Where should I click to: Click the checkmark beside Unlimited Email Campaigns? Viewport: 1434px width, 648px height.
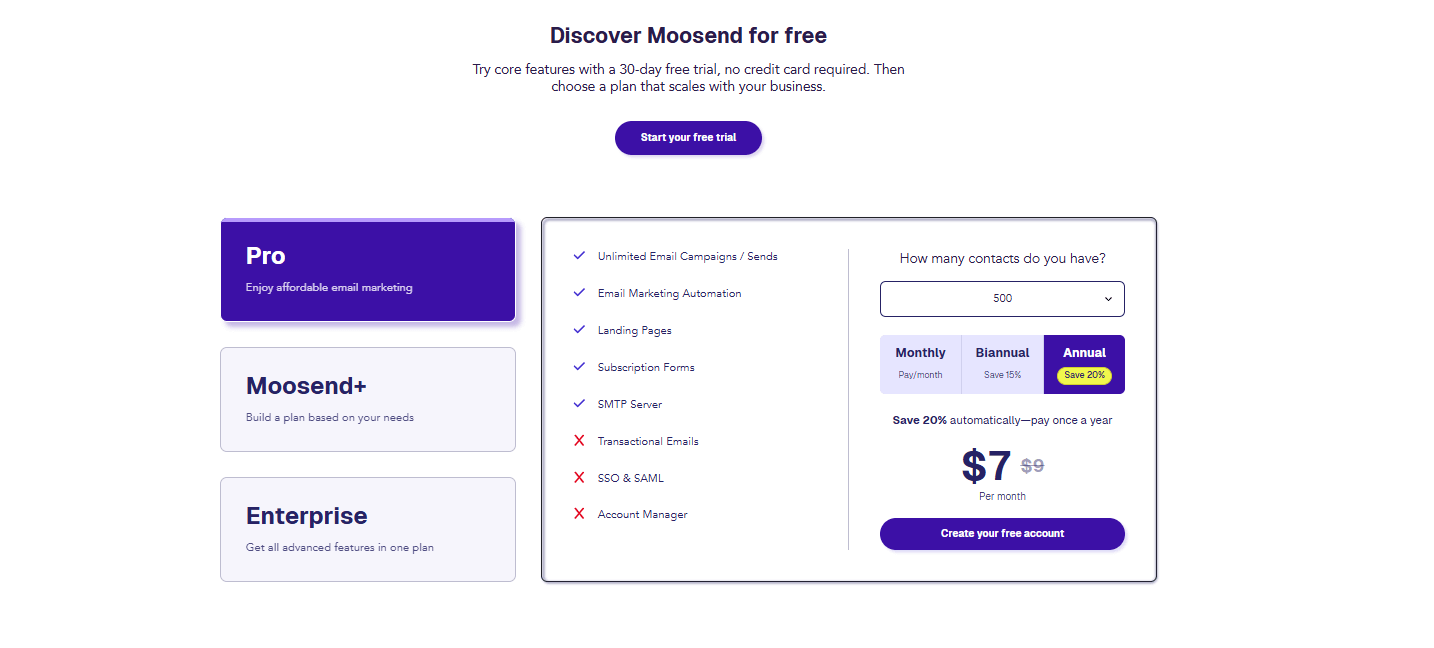(579, 255)
